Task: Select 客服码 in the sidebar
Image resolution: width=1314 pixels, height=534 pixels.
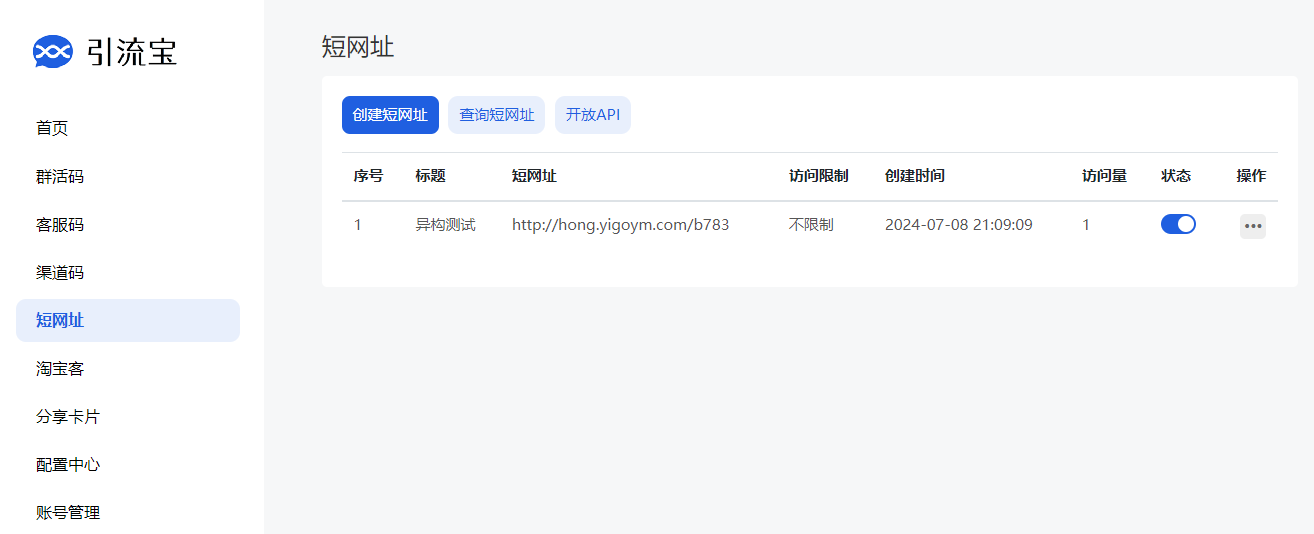Action: [60, 225]
